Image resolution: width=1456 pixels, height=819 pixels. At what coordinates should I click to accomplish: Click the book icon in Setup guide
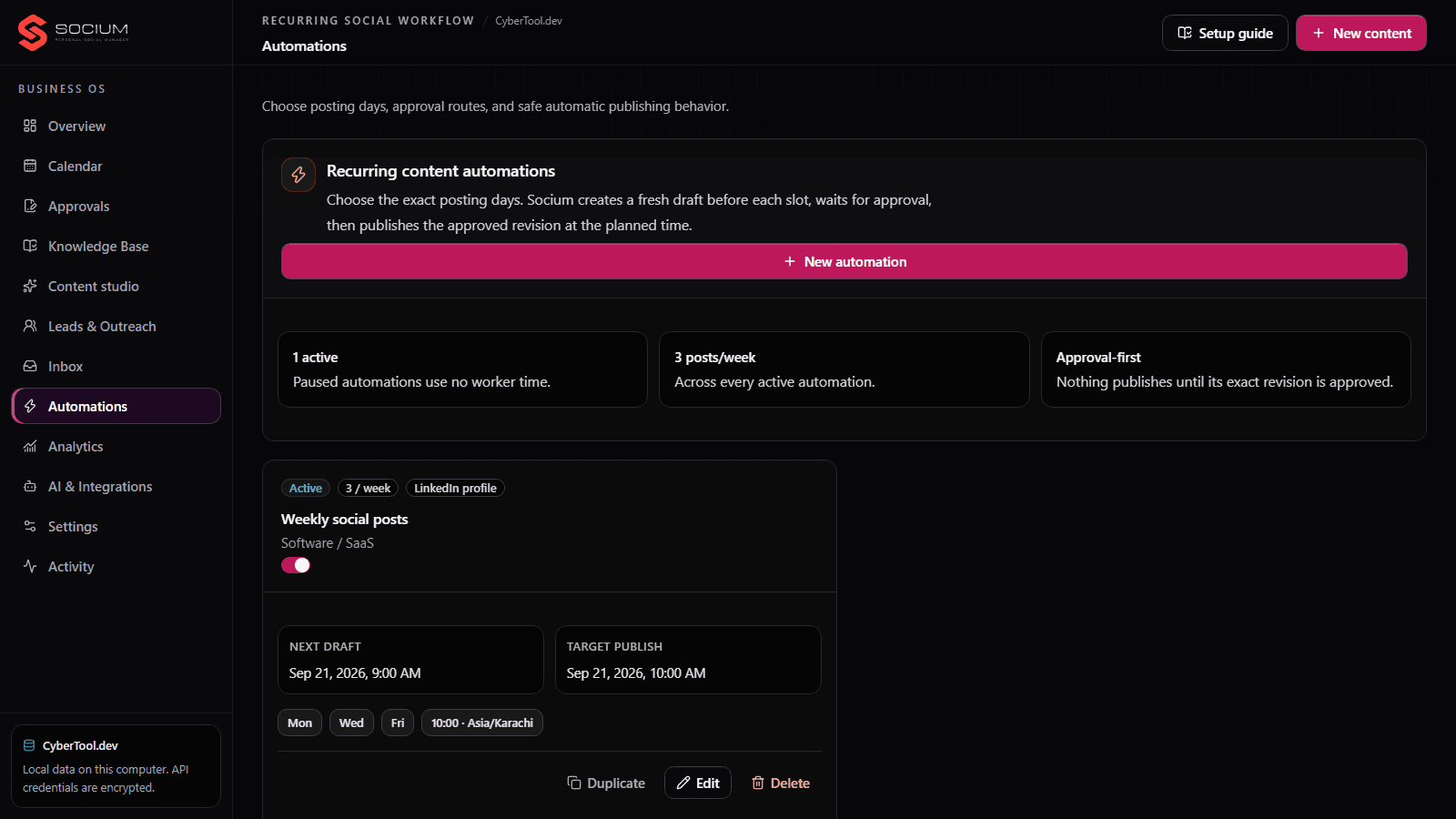pyautogui.click(x=1185, y=33)
